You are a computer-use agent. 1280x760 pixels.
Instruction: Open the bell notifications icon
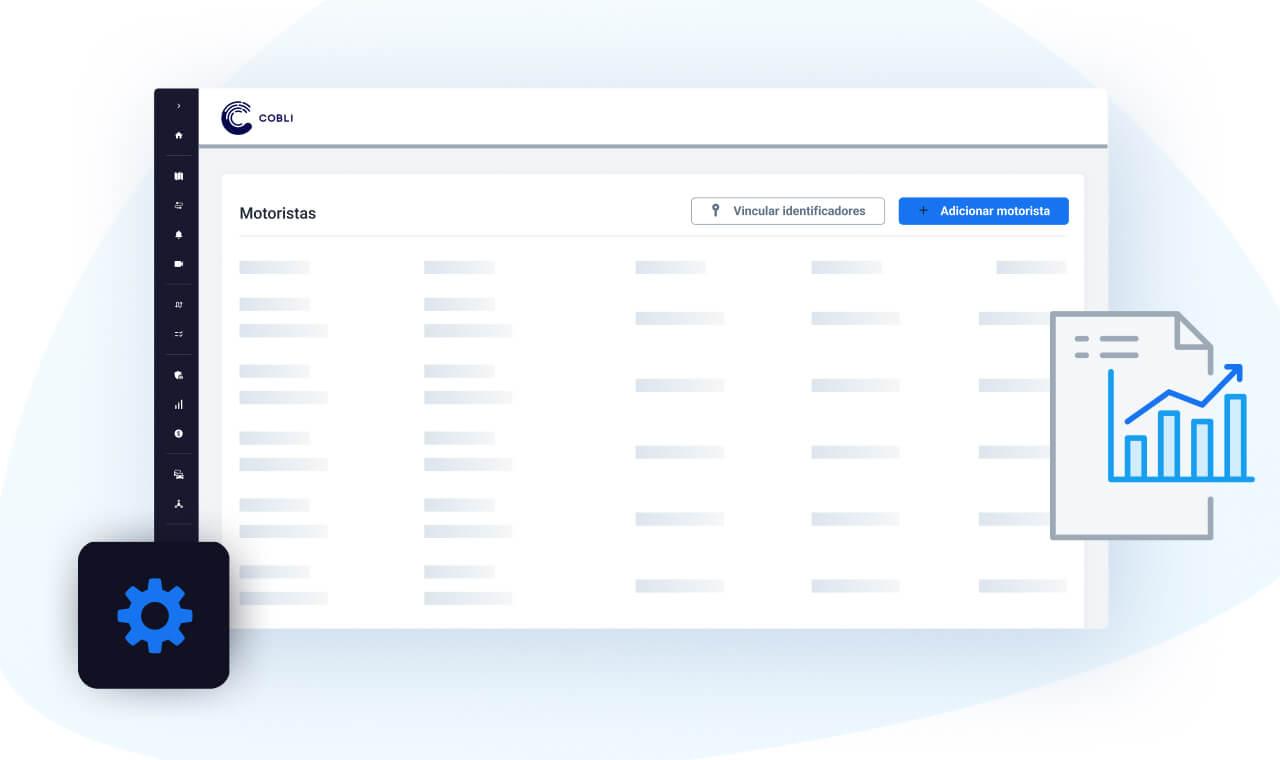coord(179,235)
